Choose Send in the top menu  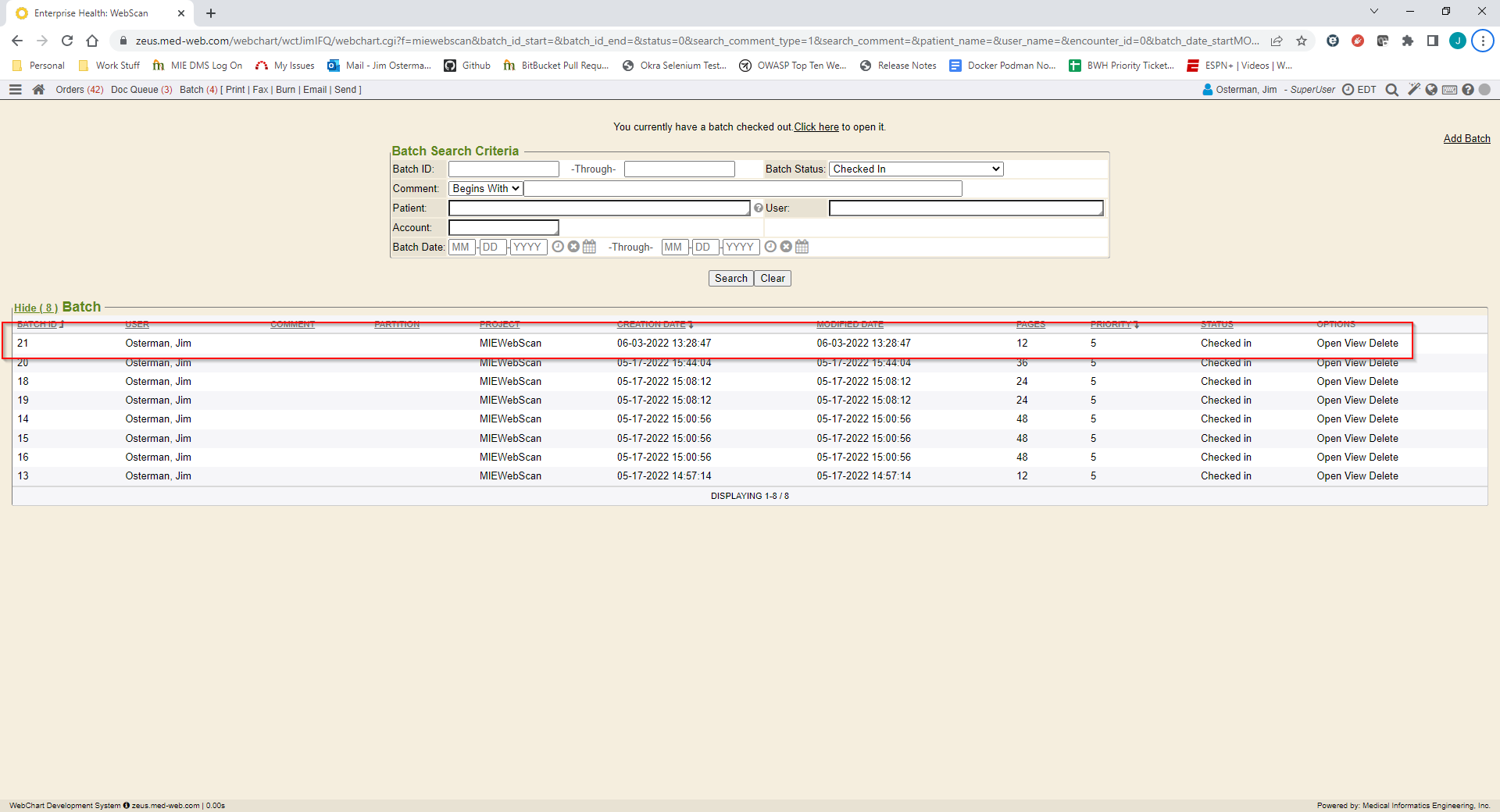345,90
